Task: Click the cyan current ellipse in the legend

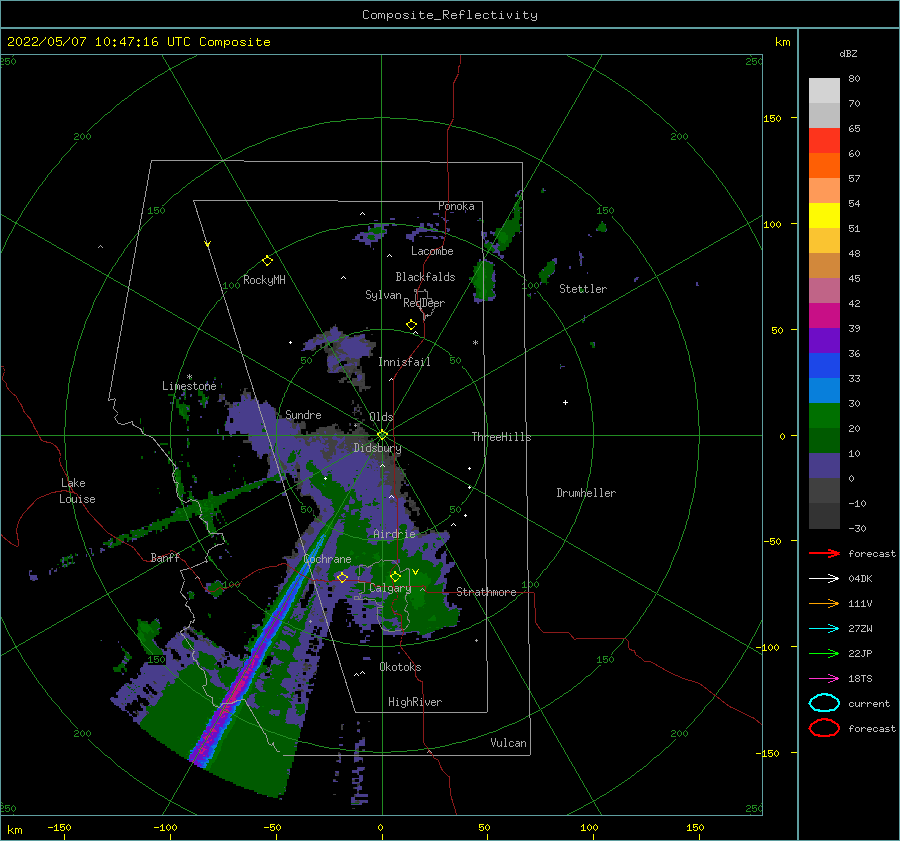Action: click(824, 703)
